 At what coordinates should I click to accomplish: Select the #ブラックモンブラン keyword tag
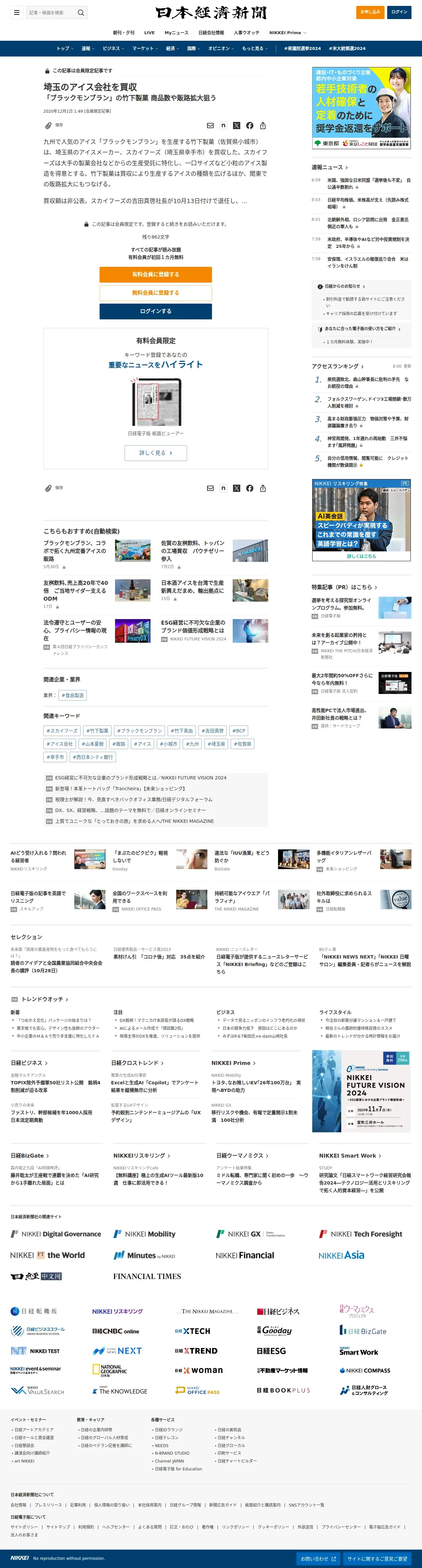point(139,730)
